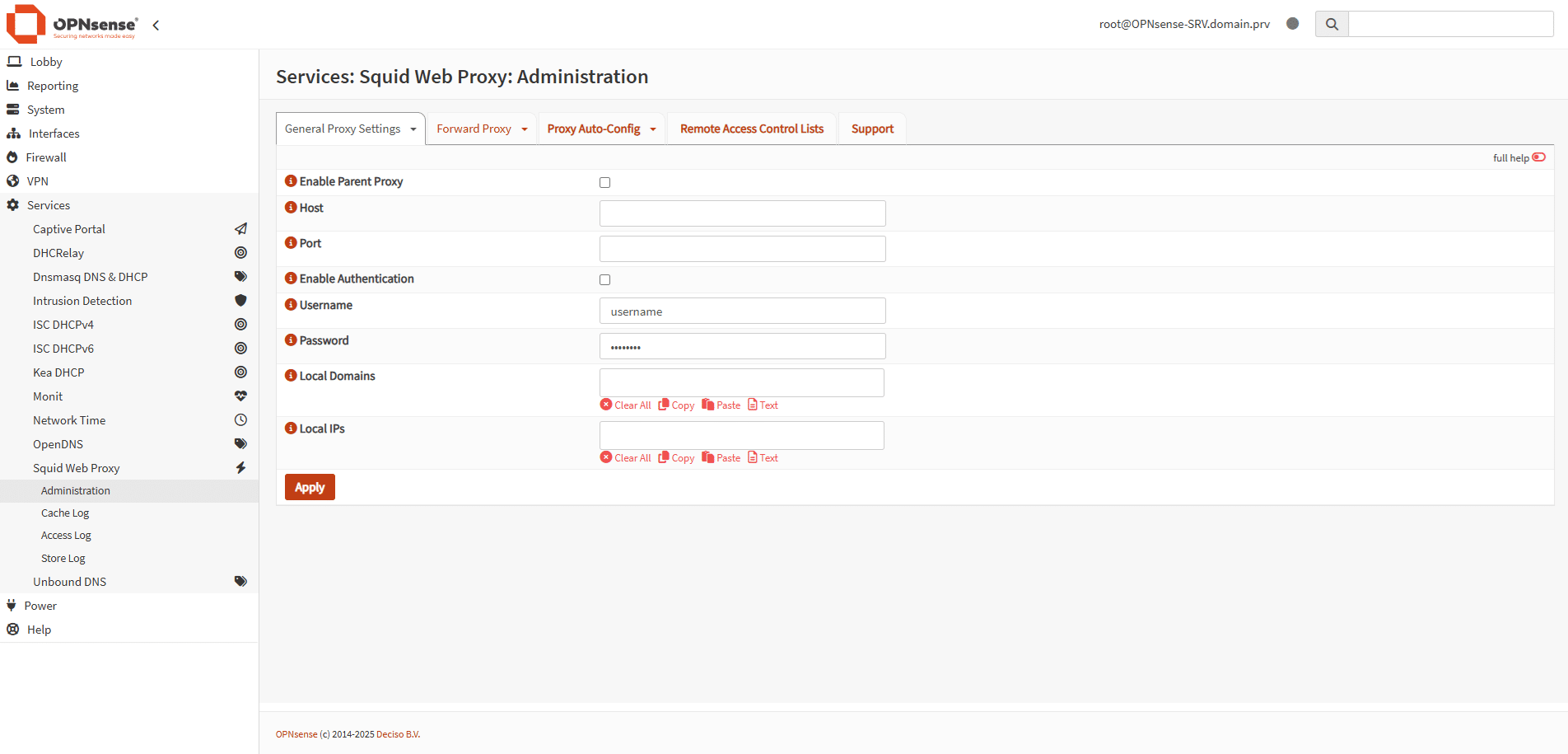Viewport: 1568px width, 754px height.
Task: Paste into Local Domains
Action: pyautogui.click(x=721, y=405)
